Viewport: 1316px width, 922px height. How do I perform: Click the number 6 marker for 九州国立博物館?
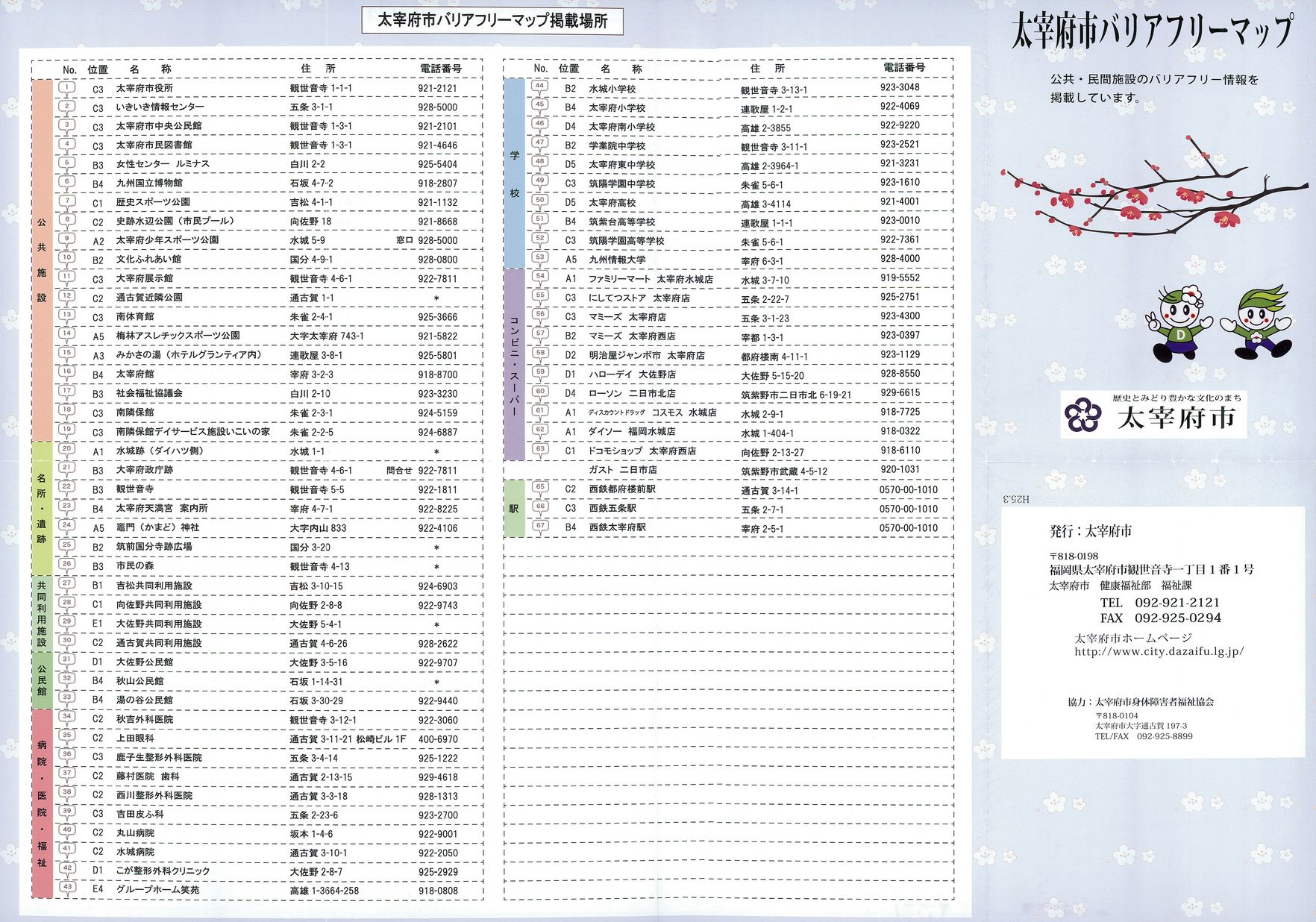coord(67,183)
